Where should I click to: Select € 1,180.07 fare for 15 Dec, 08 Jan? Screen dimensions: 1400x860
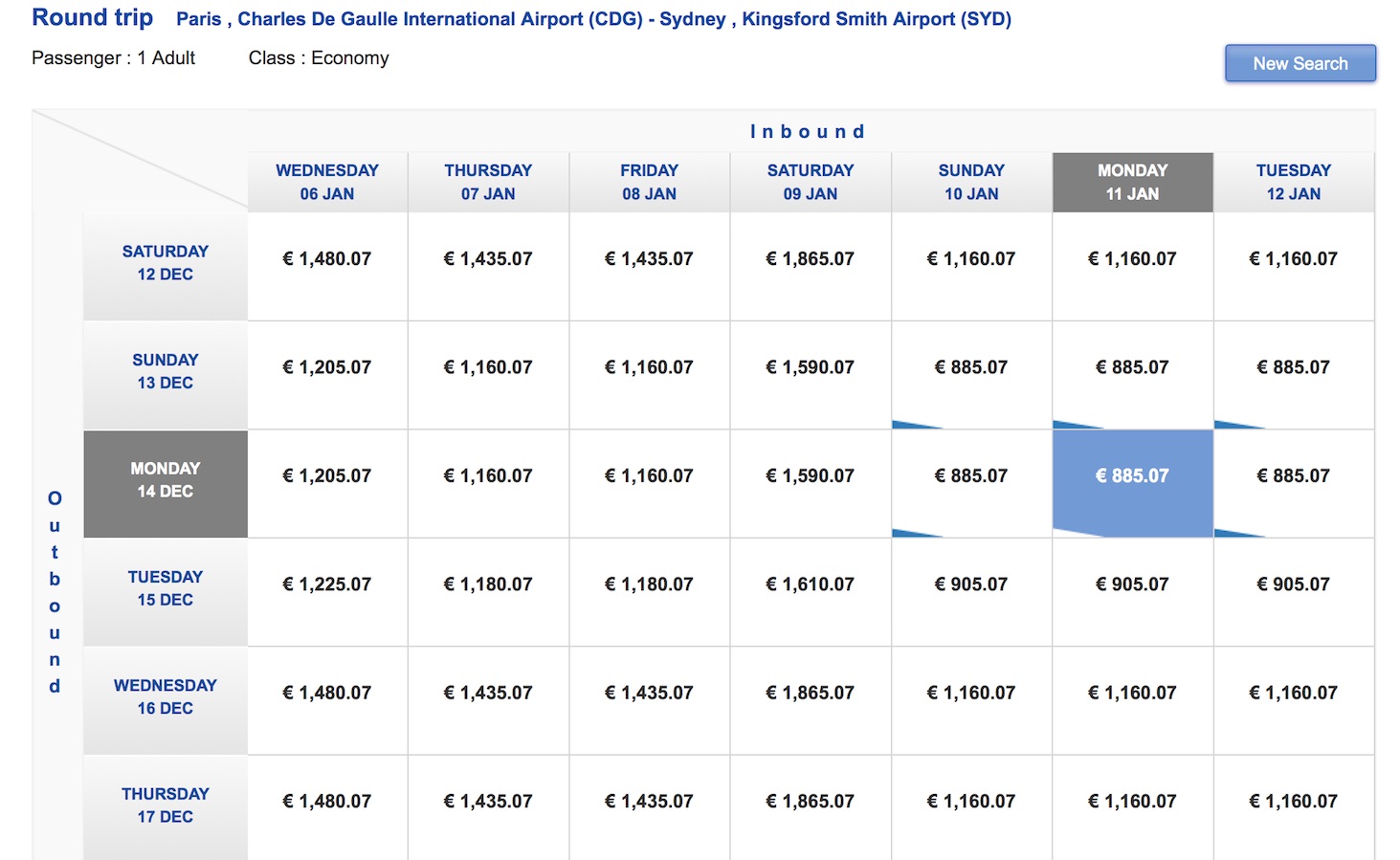649,592
